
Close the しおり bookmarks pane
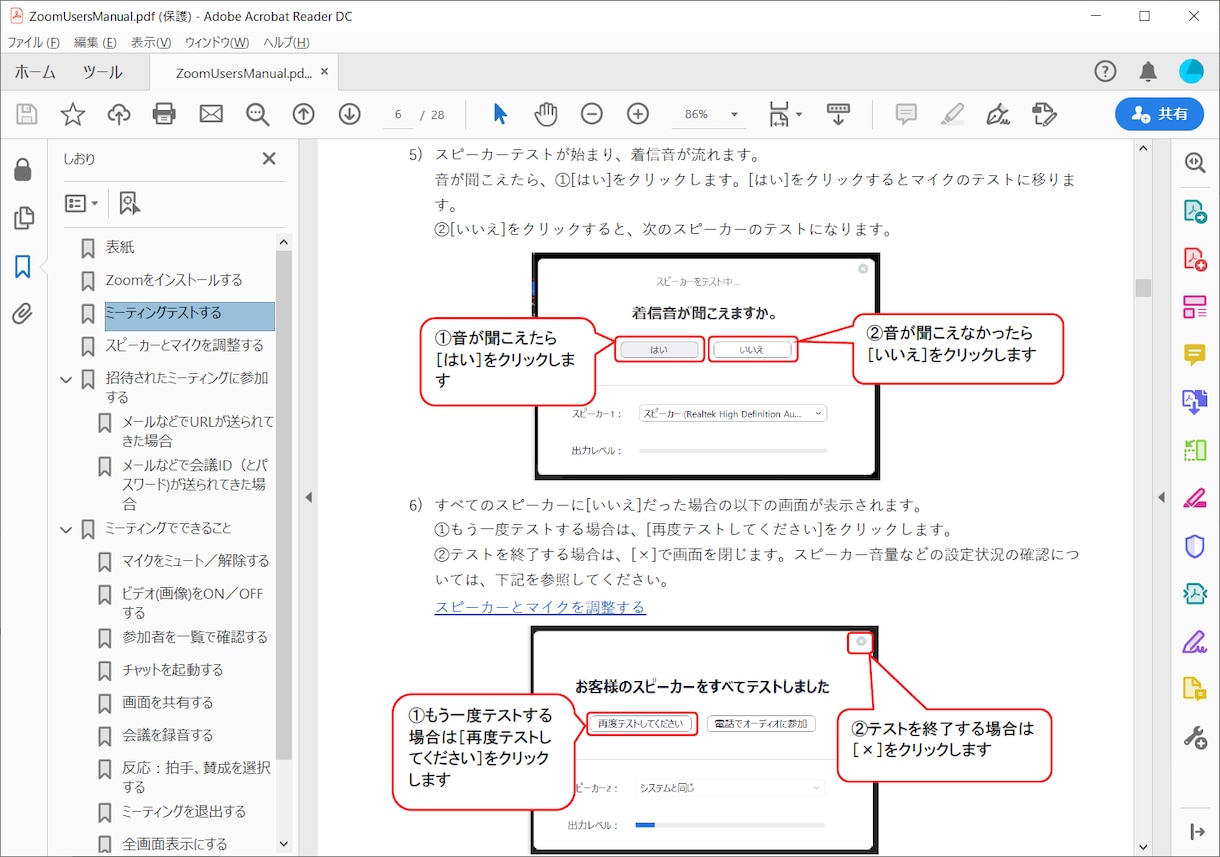coord(269,158)
